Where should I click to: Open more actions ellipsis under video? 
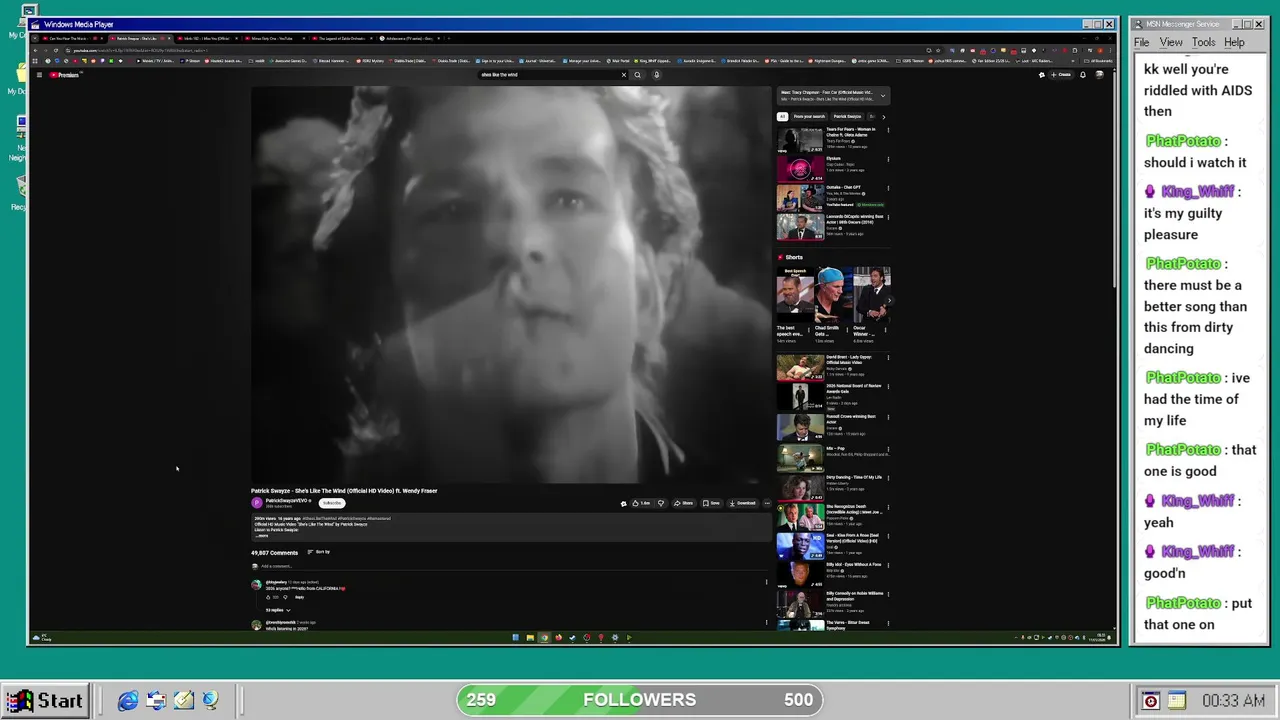click(x=767, y=503)
